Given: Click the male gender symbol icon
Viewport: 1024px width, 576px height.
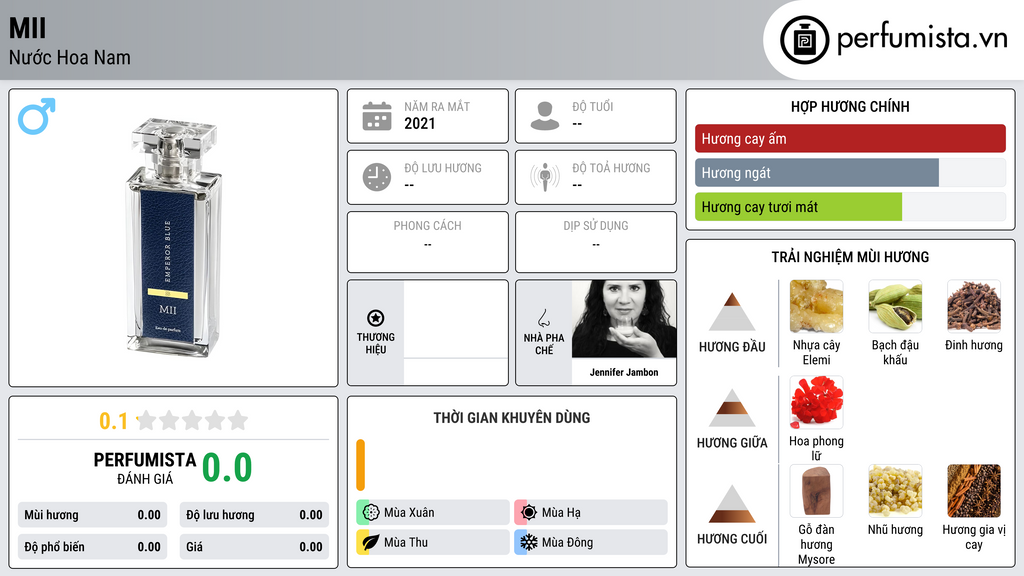Looking at the screenshot, I should [37, 116].
